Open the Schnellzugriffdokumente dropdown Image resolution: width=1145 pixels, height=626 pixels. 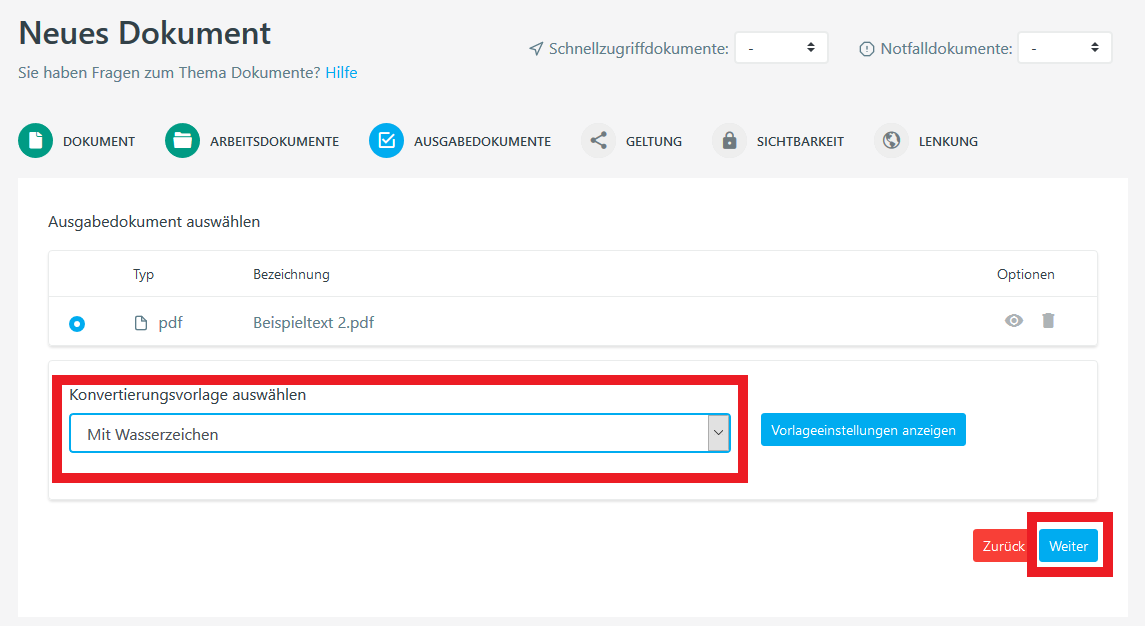(x=781, y=47)
